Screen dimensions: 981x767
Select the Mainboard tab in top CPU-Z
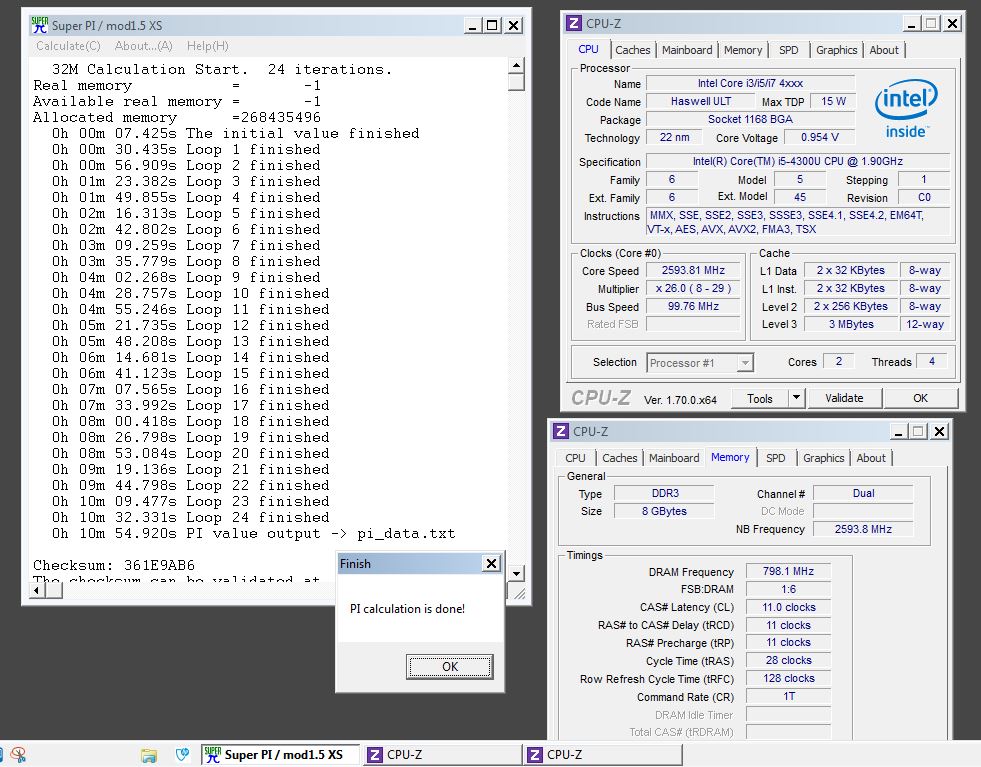coord(687,50)
